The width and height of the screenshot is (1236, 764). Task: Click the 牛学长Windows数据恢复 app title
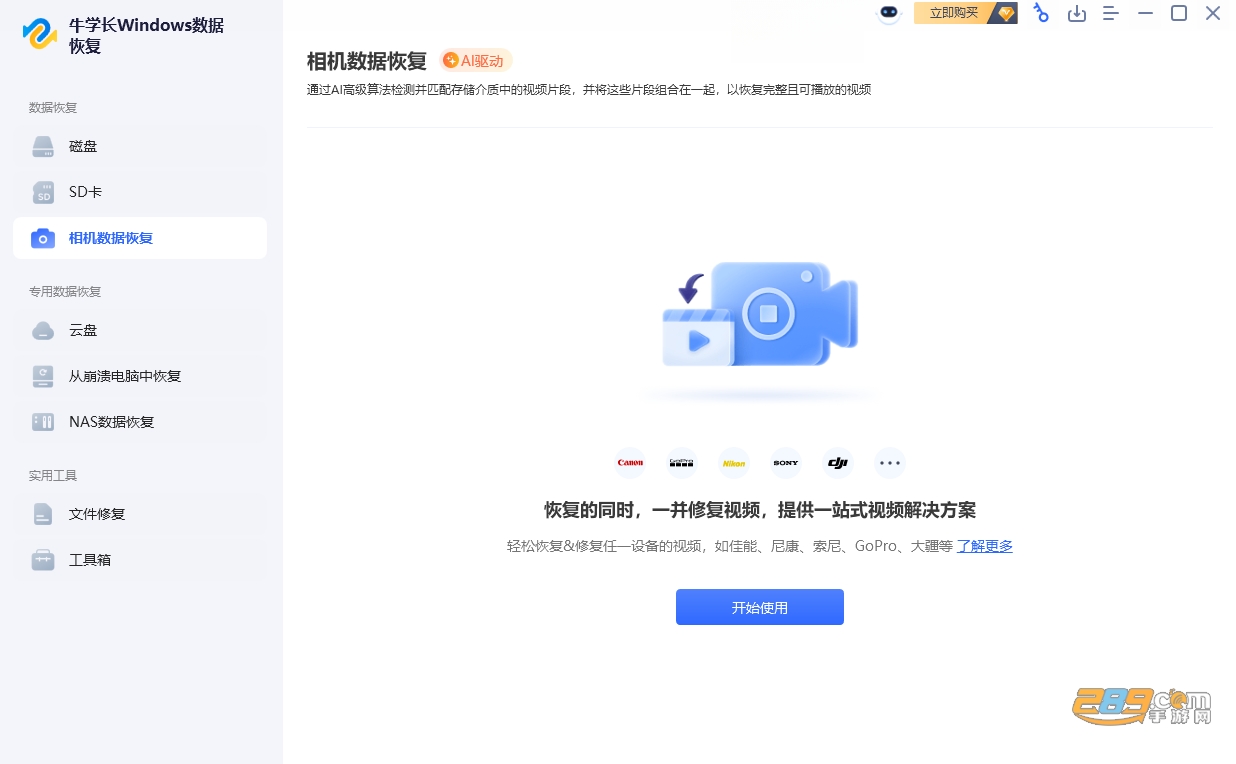click(x=146, y=36)
